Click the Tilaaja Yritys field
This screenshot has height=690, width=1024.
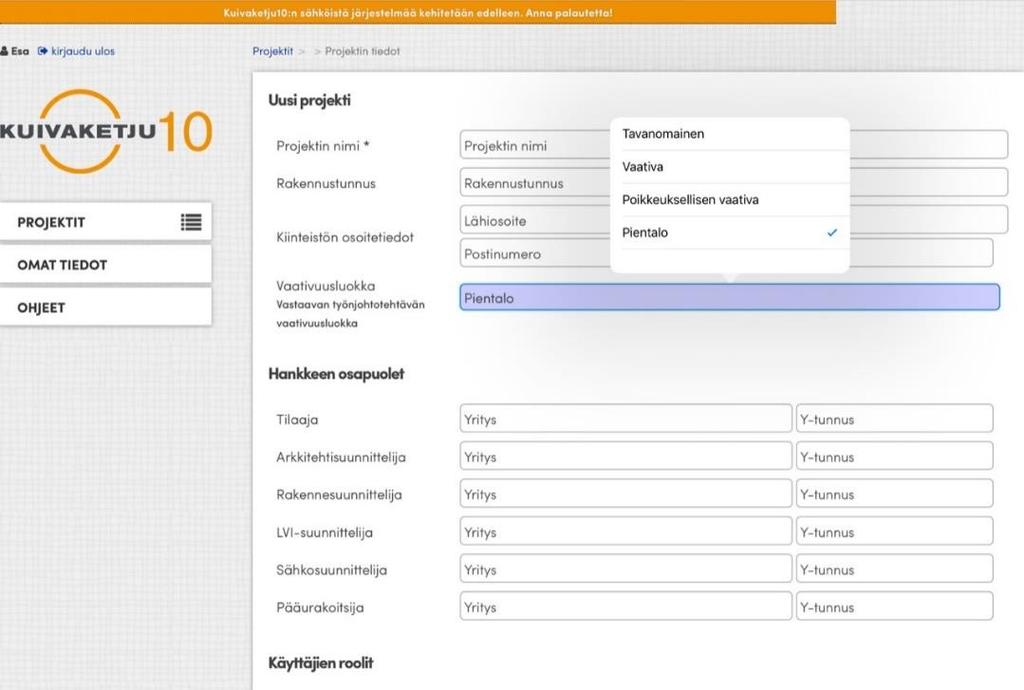click(626, 418)
